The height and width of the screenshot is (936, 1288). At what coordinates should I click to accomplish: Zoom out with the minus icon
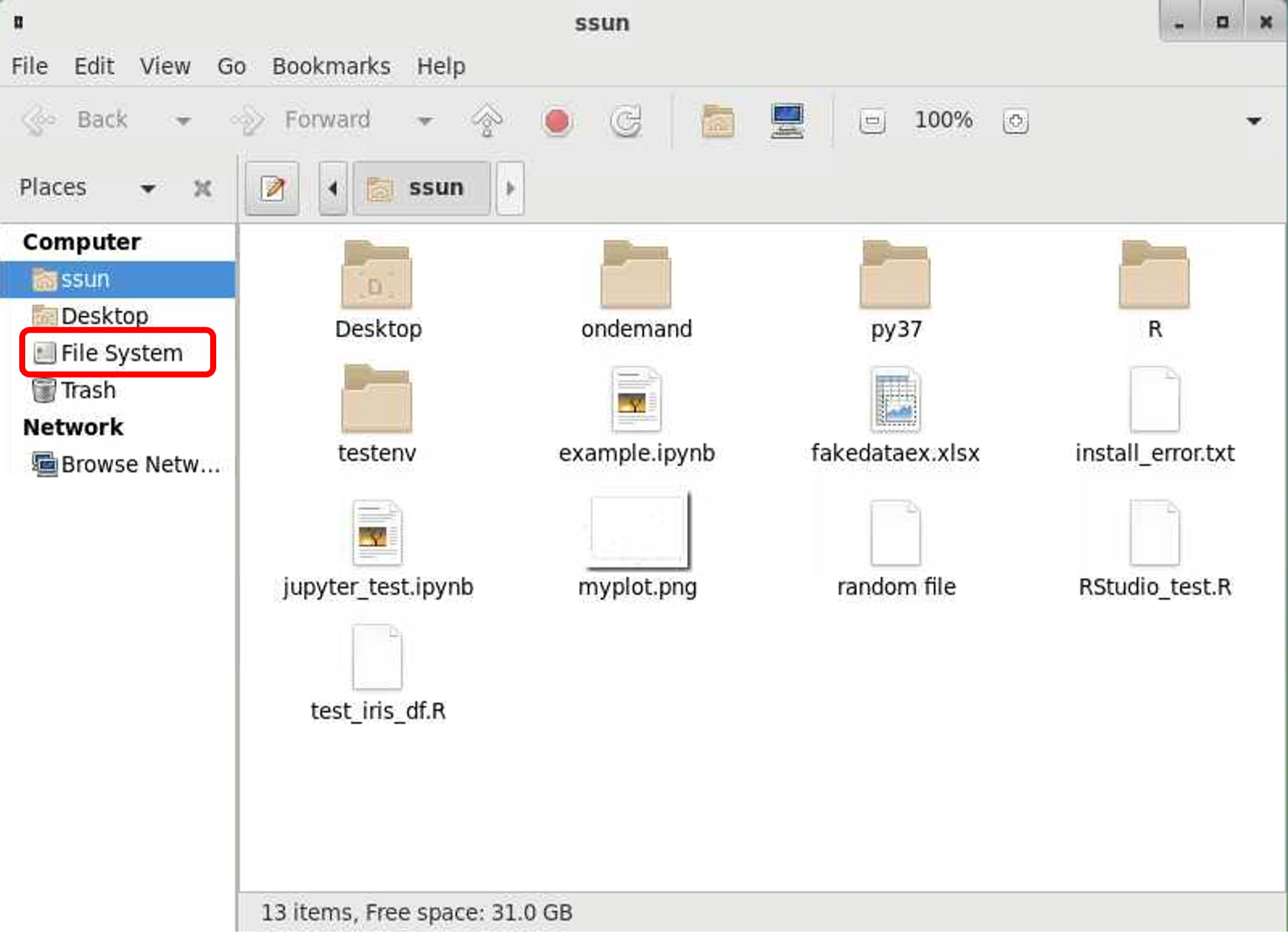(872, 121)
